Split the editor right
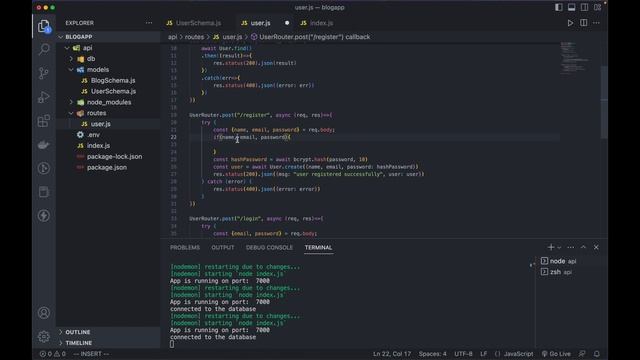Screen dimensions: 640x360 point(584,23)
